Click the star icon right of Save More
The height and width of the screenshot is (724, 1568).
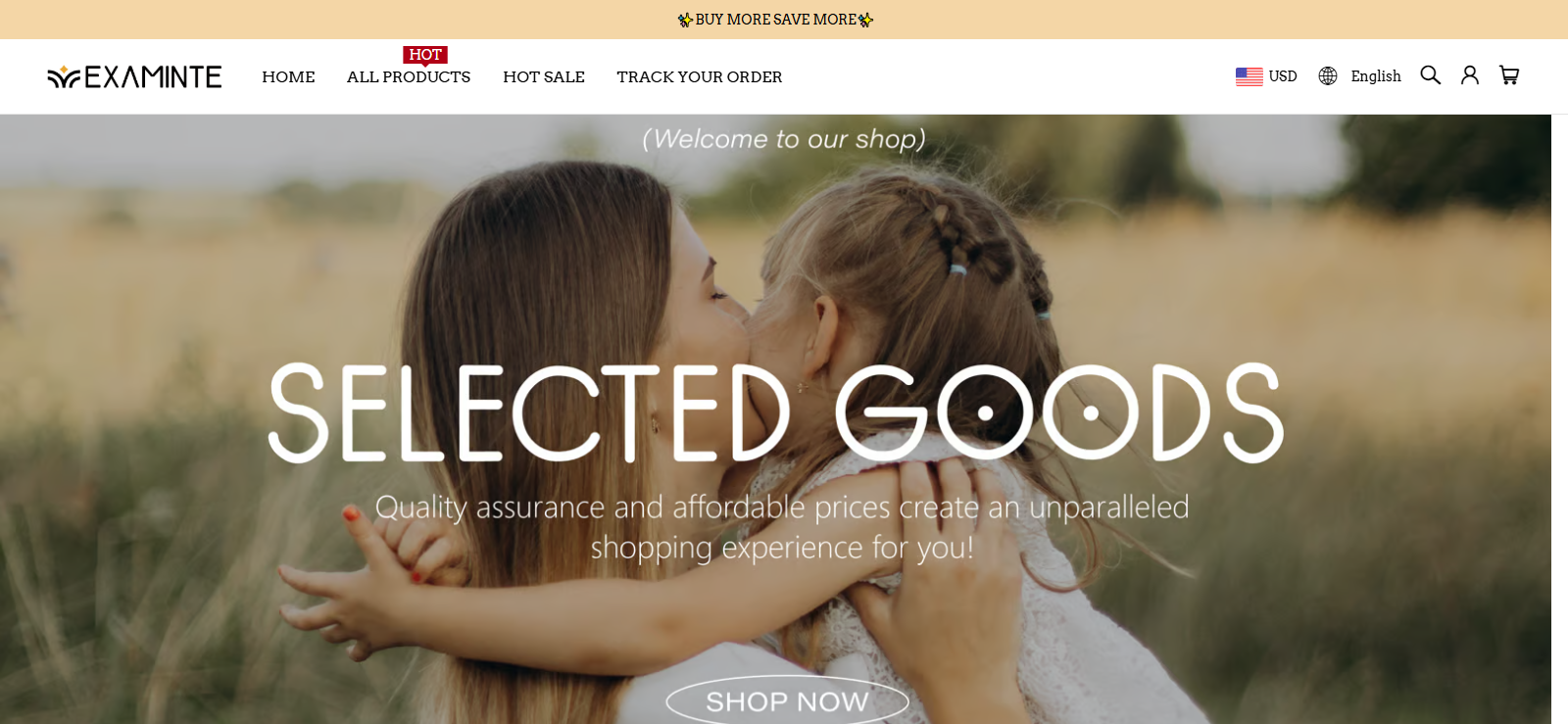865,20
